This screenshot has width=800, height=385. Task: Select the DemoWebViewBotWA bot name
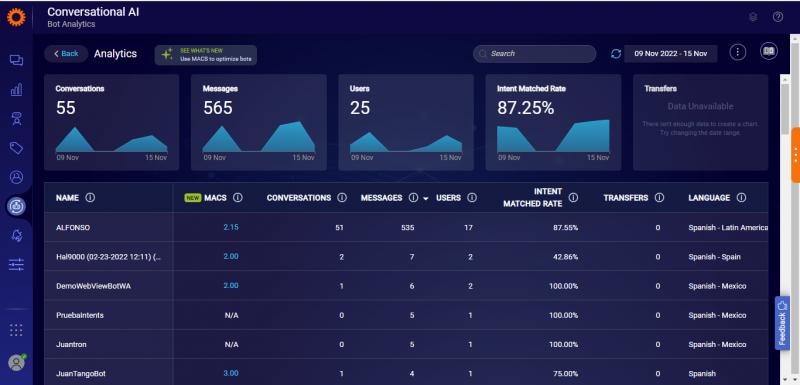click(93, 286)
